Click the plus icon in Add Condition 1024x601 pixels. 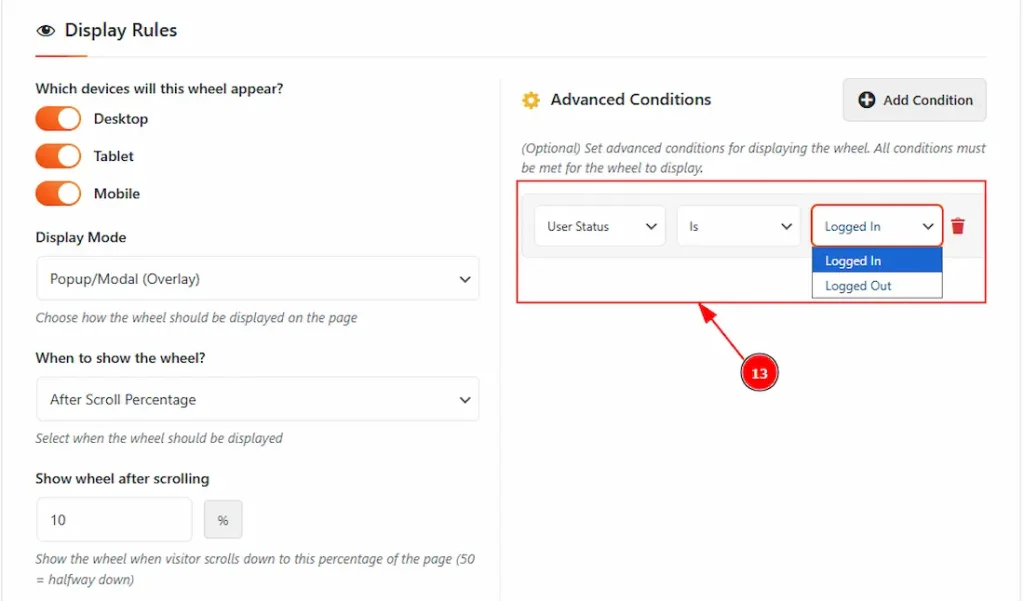867,100
